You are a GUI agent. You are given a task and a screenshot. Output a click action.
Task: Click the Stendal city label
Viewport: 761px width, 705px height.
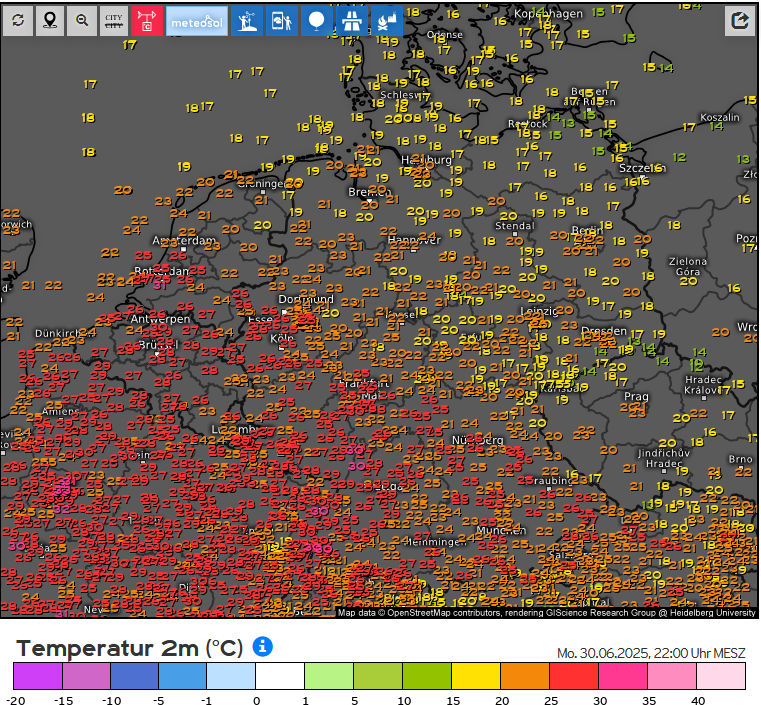pos(514,226)
